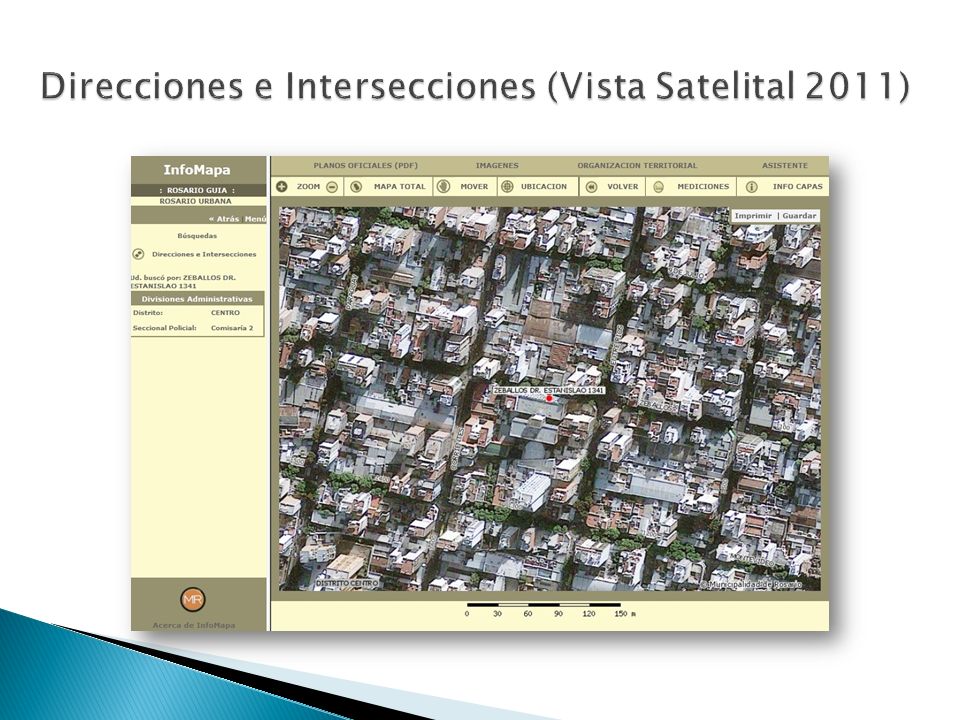This screenshot has width=960, height=720.
Task: Click the red location marker on map
Action: click(549, 399)
